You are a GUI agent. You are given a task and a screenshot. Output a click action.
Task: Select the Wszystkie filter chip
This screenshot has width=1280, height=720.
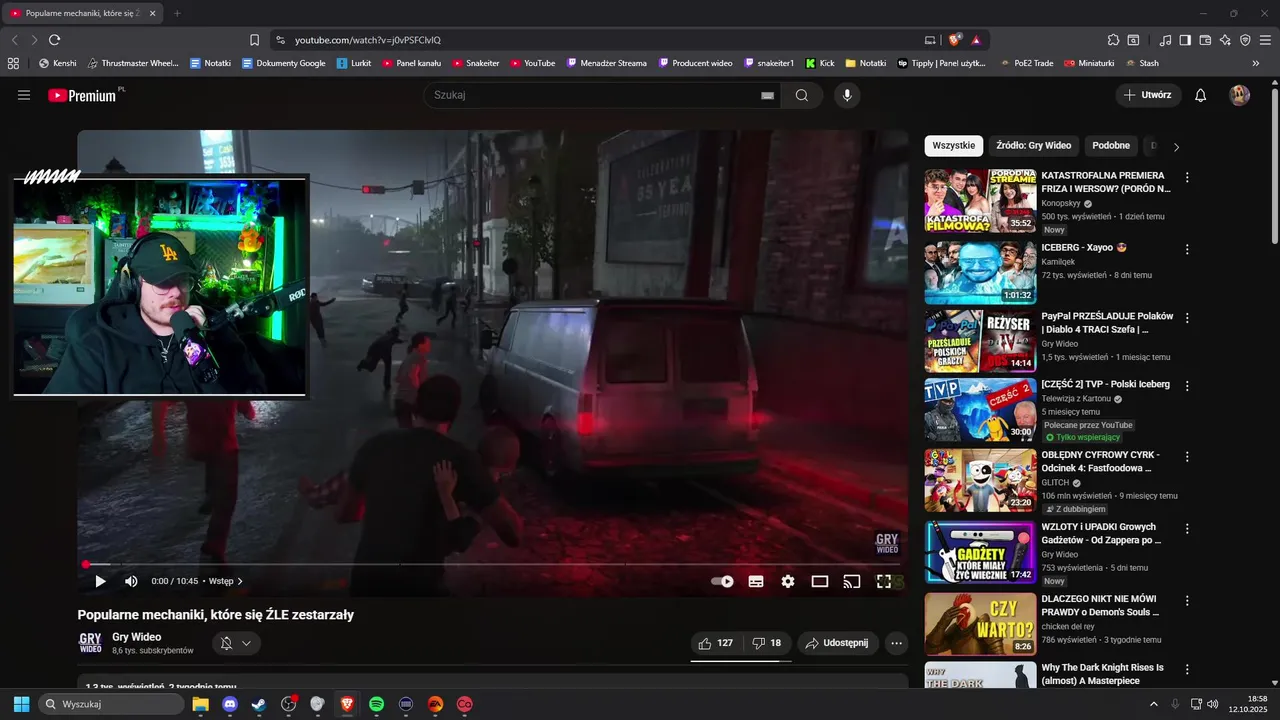pos(954,145)
